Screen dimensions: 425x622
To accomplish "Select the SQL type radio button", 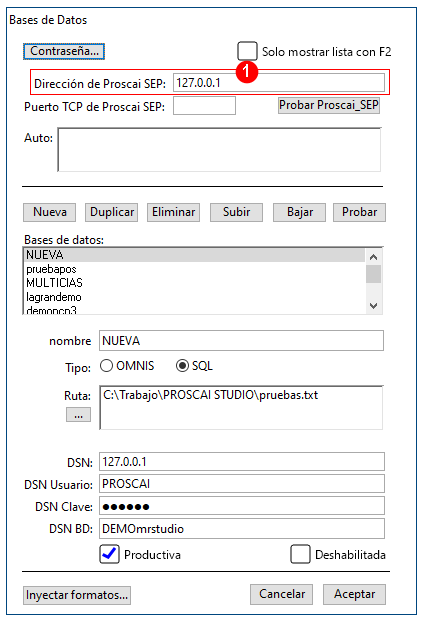I will coord(182,365).
